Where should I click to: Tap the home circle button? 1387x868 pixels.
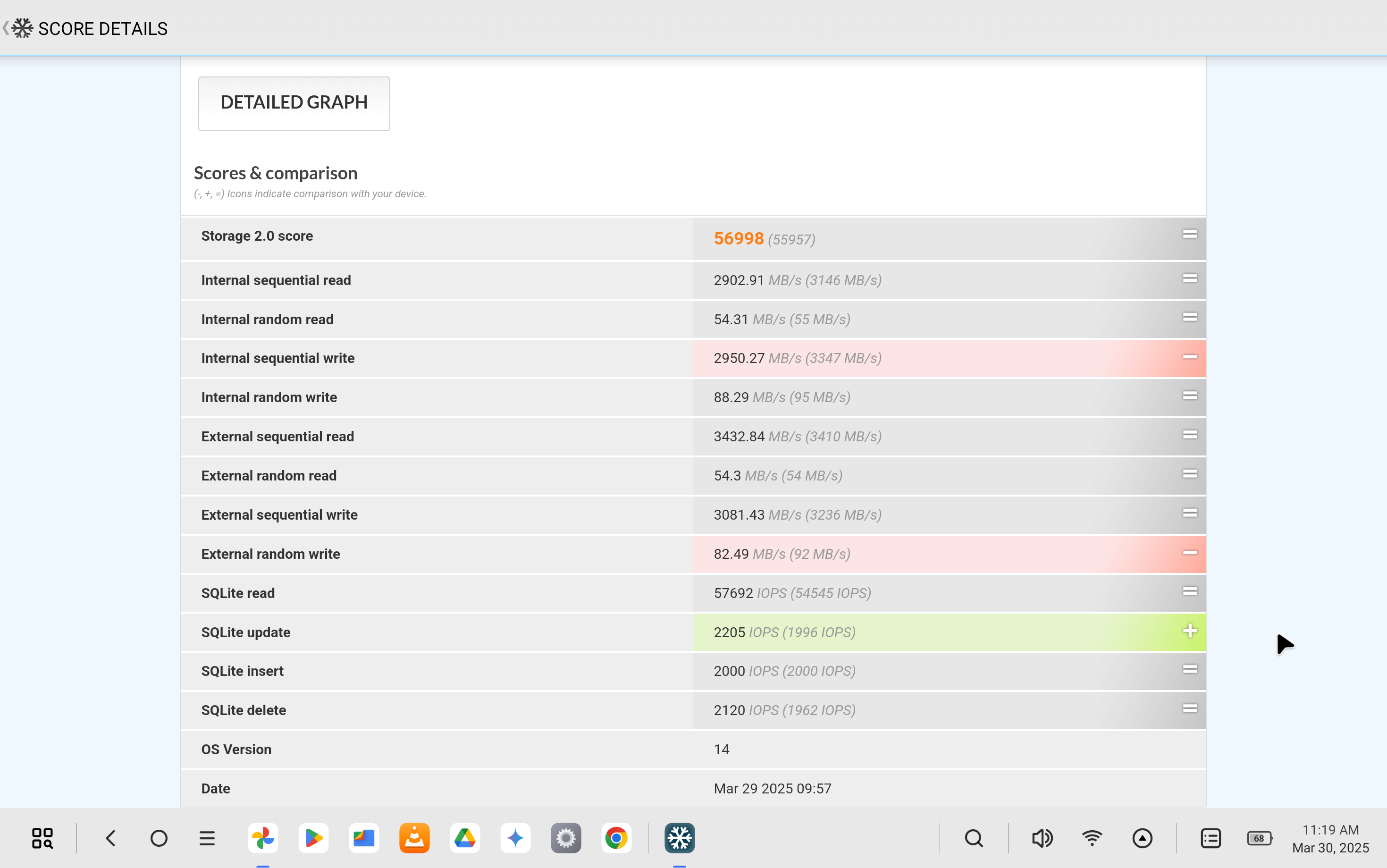[159, 838]
